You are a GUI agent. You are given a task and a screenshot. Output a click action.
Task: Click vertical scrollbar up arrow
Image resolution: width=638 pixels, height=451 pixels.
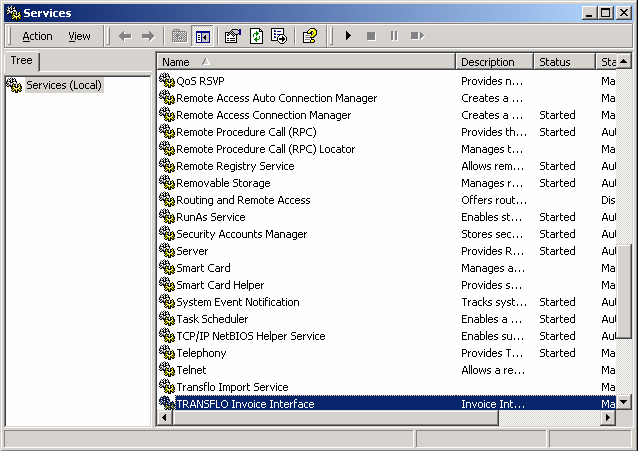point(624,62)
